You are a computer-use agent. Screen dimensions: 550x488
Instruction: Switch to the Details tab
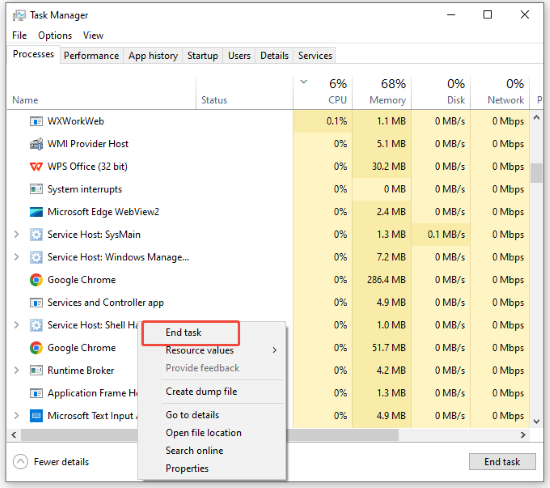tap(275, 56)
